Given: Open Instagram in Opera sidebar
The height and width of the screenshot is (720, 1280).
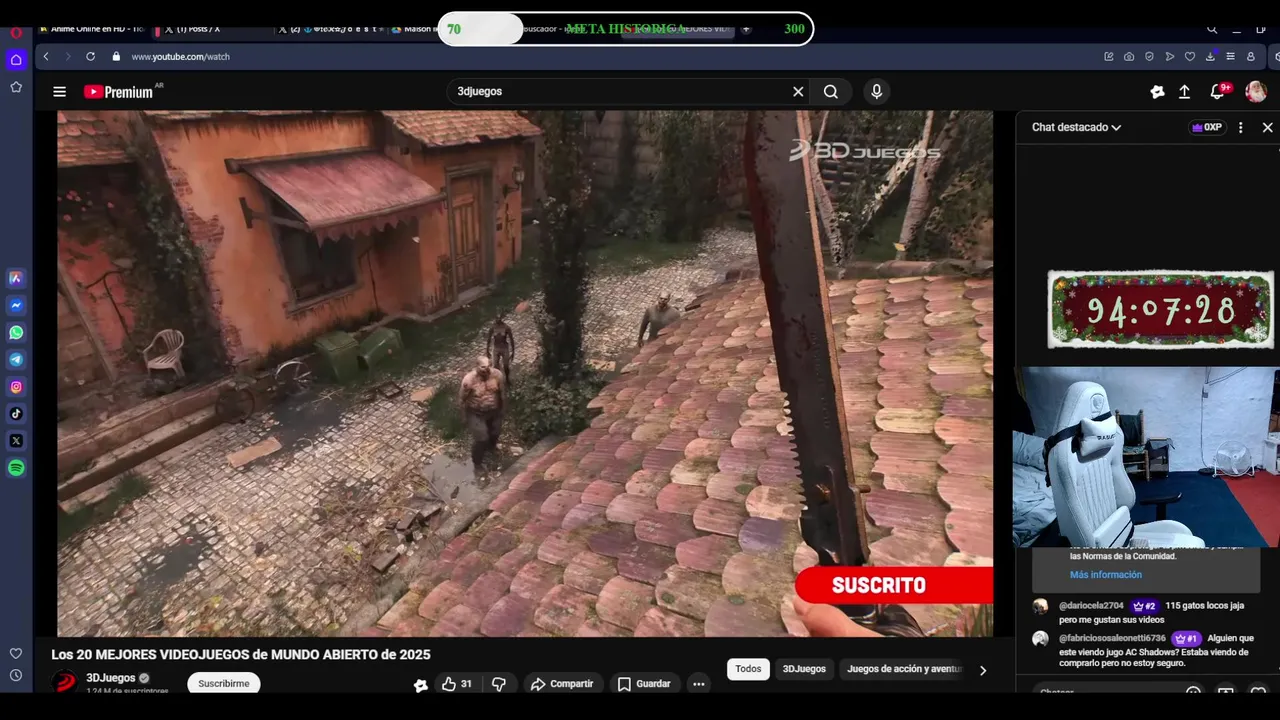Looking at the screenshot, I should pos(16,386).
